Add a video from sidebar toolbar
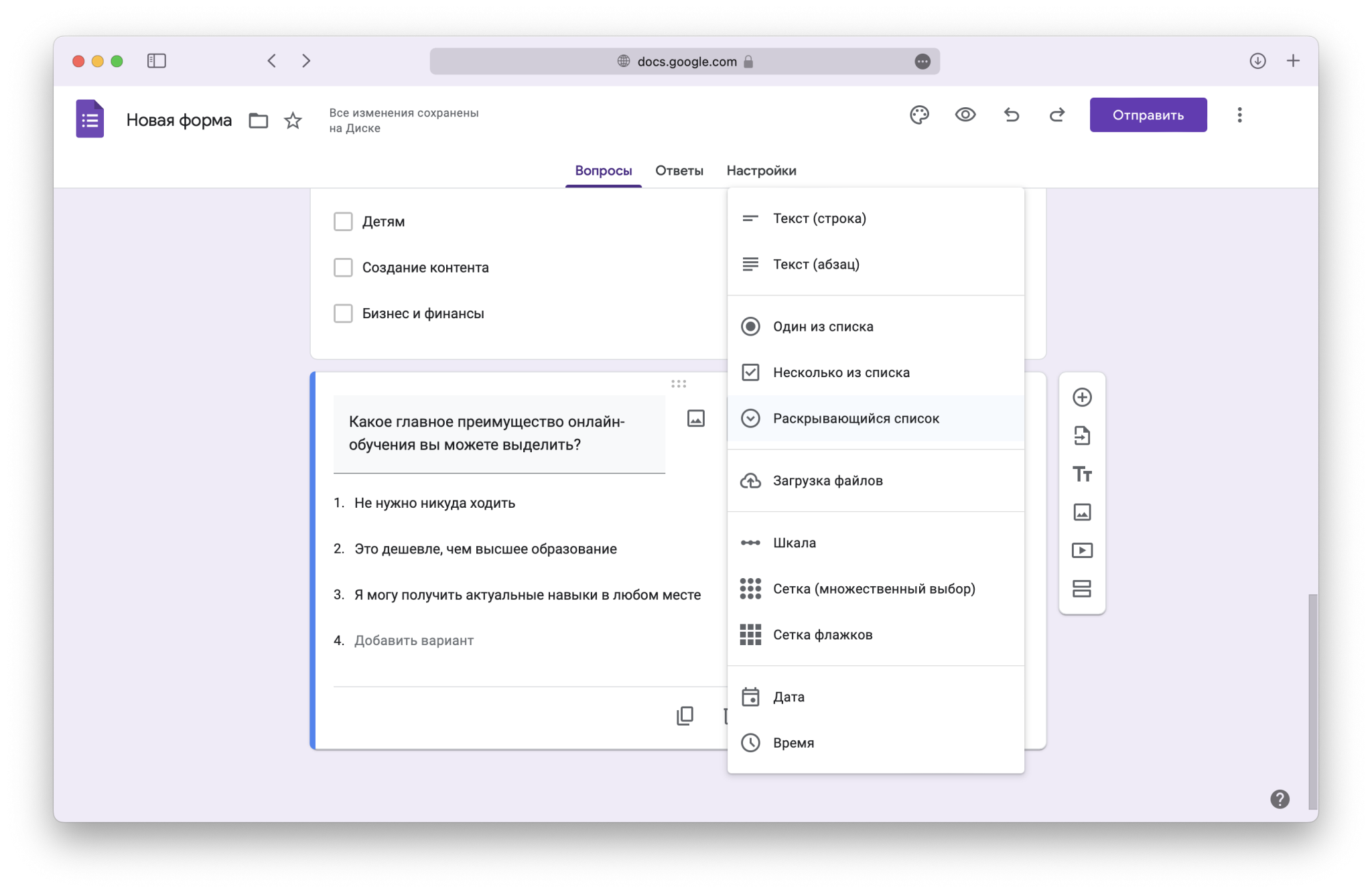1372x893 pixels. [x=1082, y=551]
